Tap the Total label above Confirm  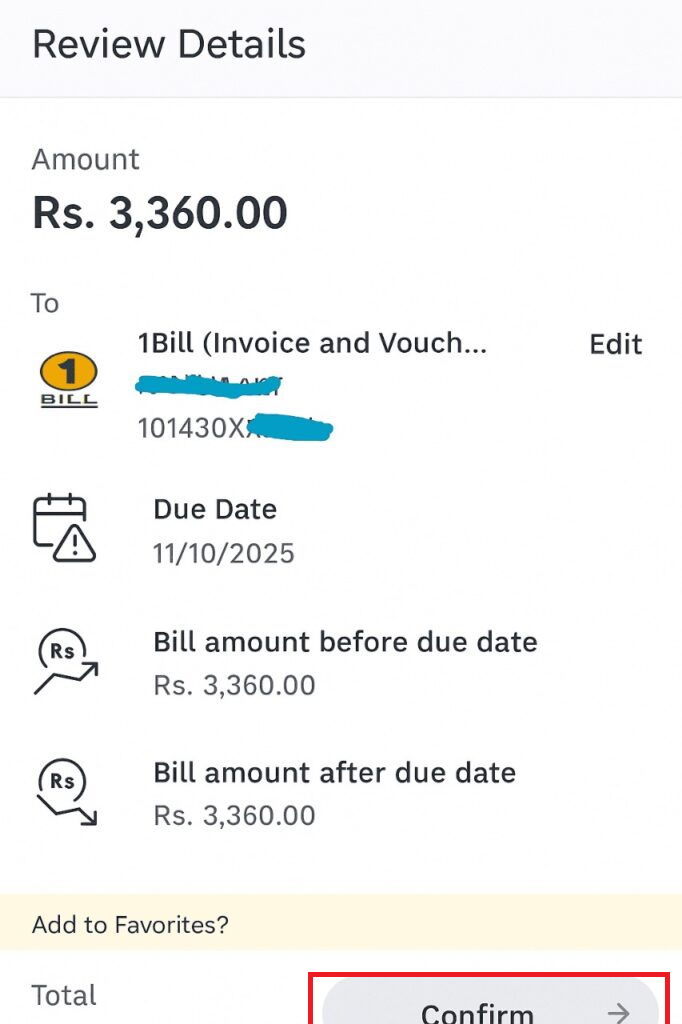click(64, 994)
